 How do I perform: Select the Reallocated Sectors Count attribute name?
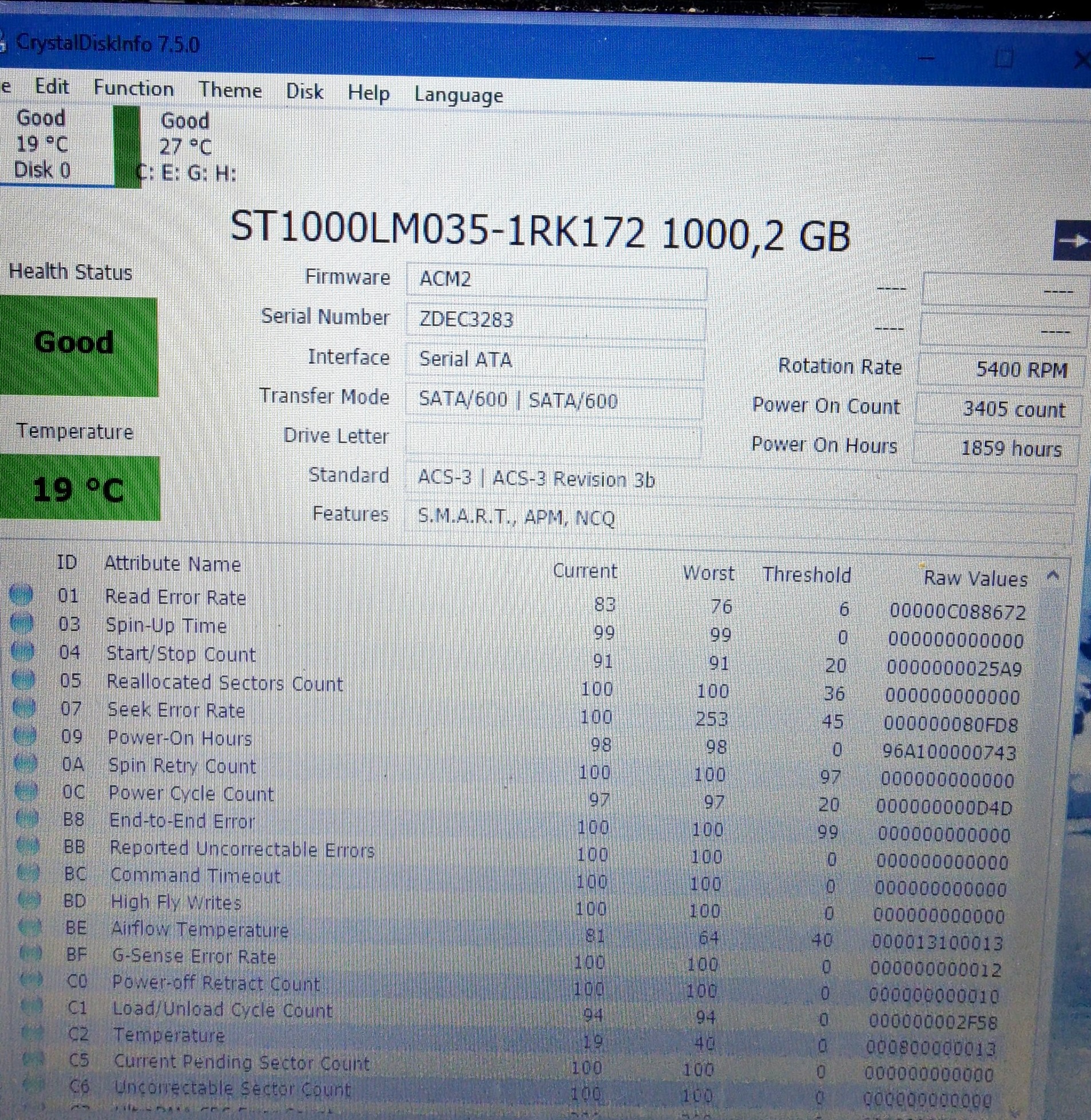pos(225,682)
